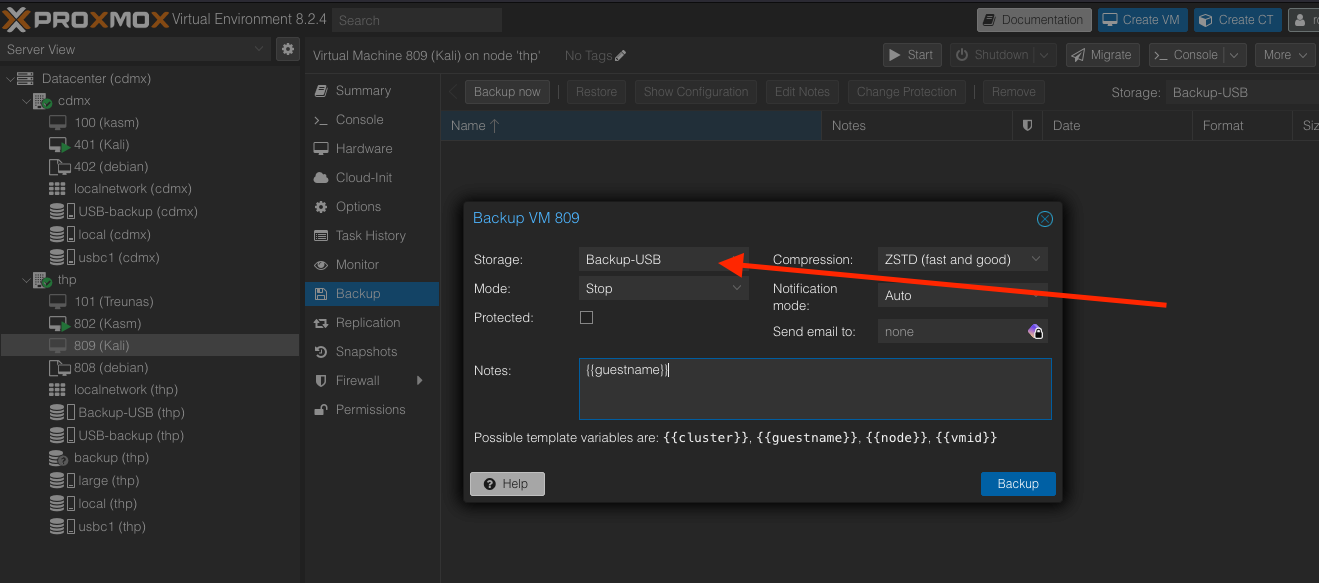The width and height of the screenshot is (1319, 583).
Task: Expand the Firewall submenu arrow
Action: pyautogui.click(x=420, y=381)
